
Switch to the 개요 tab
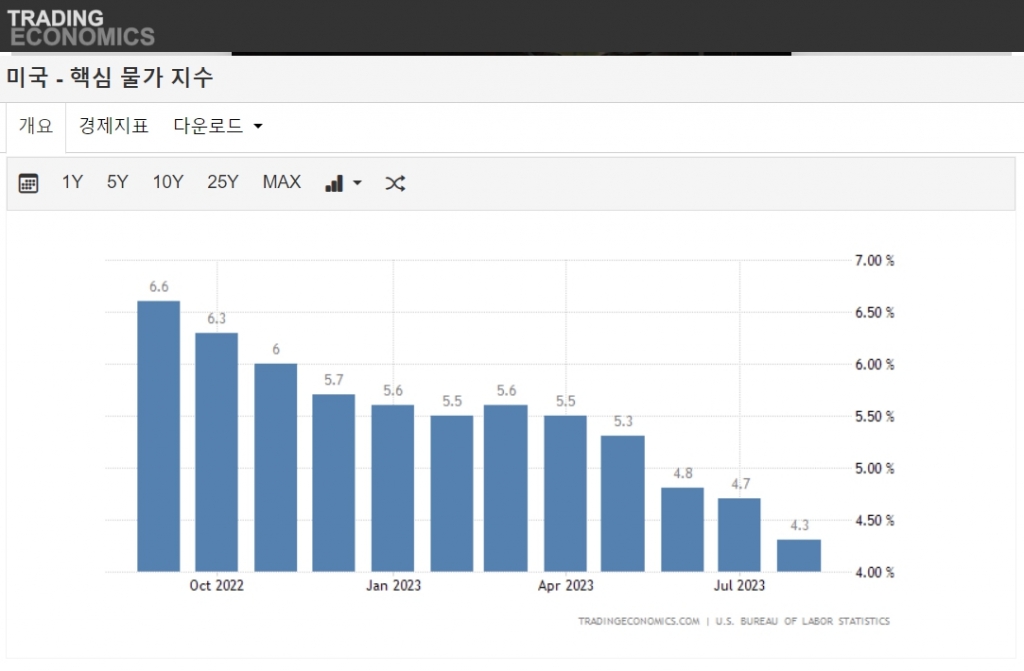[36, 126]
